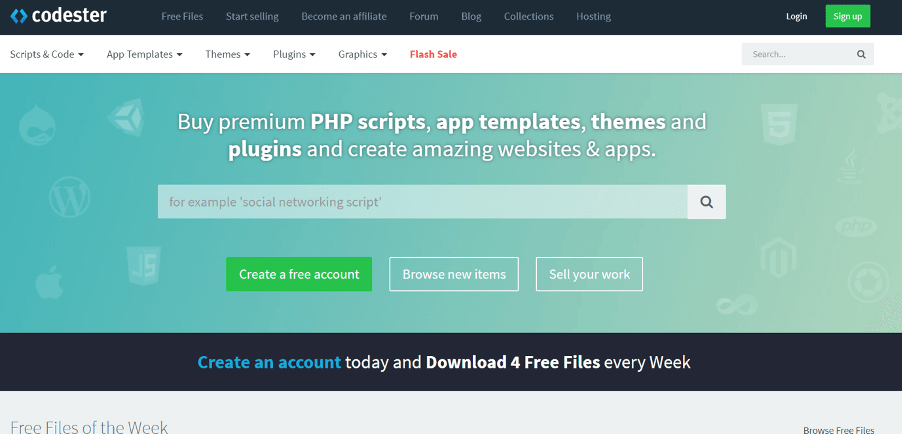Screen dimensions: 902x434
Task: Click the Browse new items button
Action: click(x=454, y=274)
